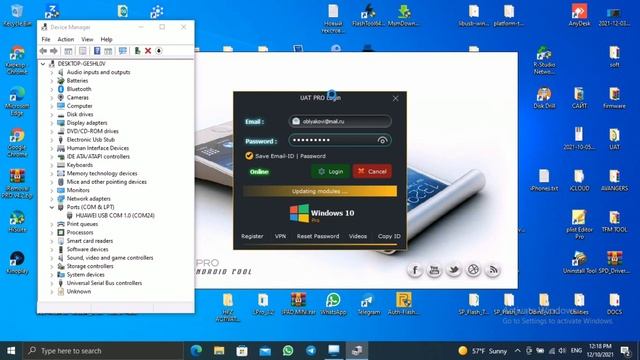The width and height of the screenshot is (640, 360).
Task: Click the Reset Password link
Action: (318, 236)
